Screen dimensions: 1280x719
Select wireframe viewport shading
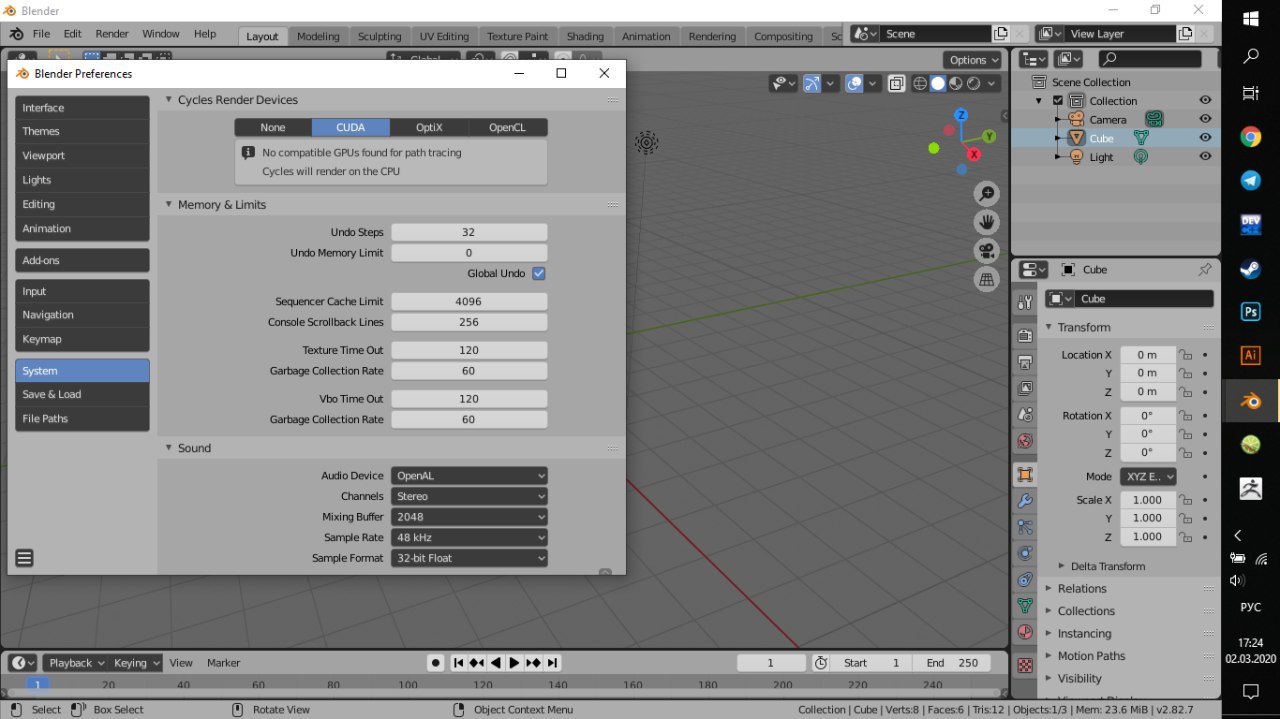[x=920, y=84]
